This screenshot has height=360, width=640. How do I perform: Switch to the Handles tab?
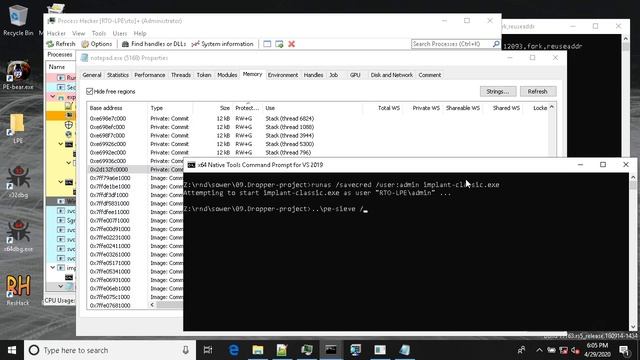pyautogui.click(x=313, y=75)
